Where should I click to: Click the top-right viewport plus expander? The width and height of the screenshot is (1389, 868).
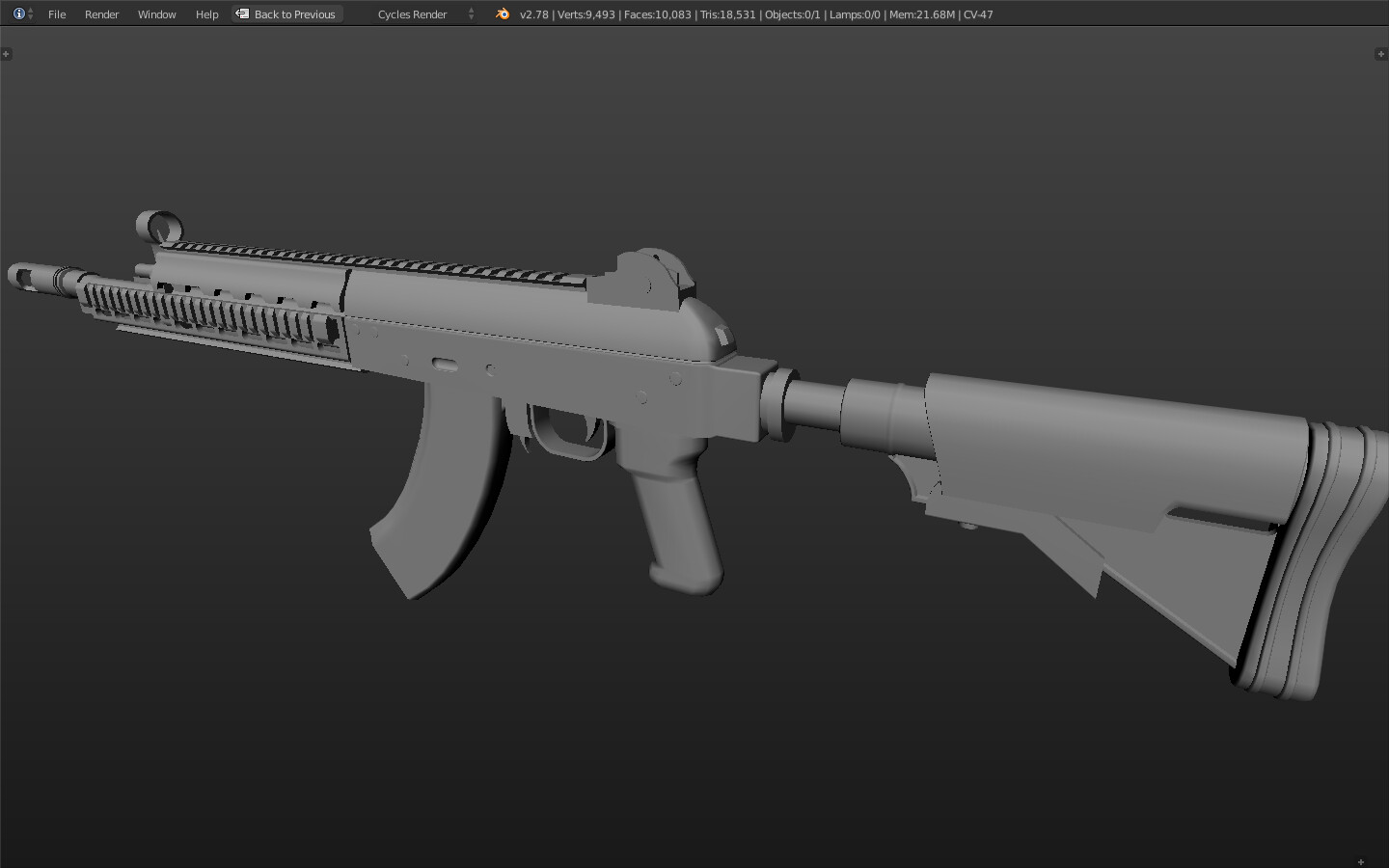(x=1380, y=54)
